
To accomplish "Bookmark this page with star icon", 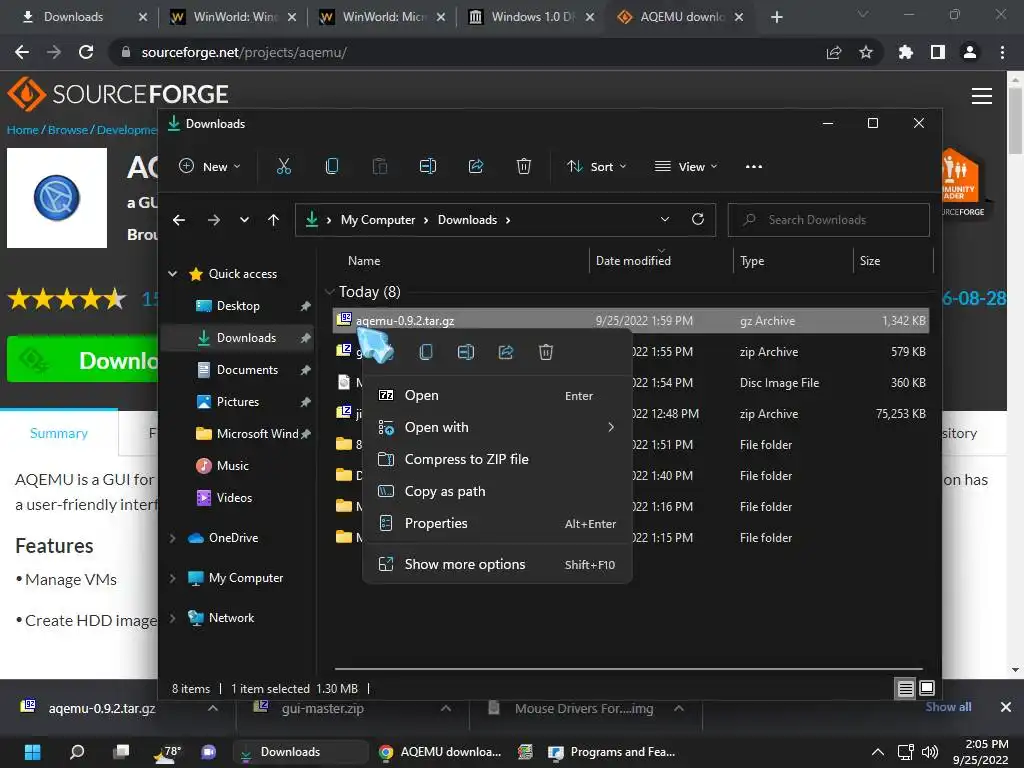I will pos(866,52).
